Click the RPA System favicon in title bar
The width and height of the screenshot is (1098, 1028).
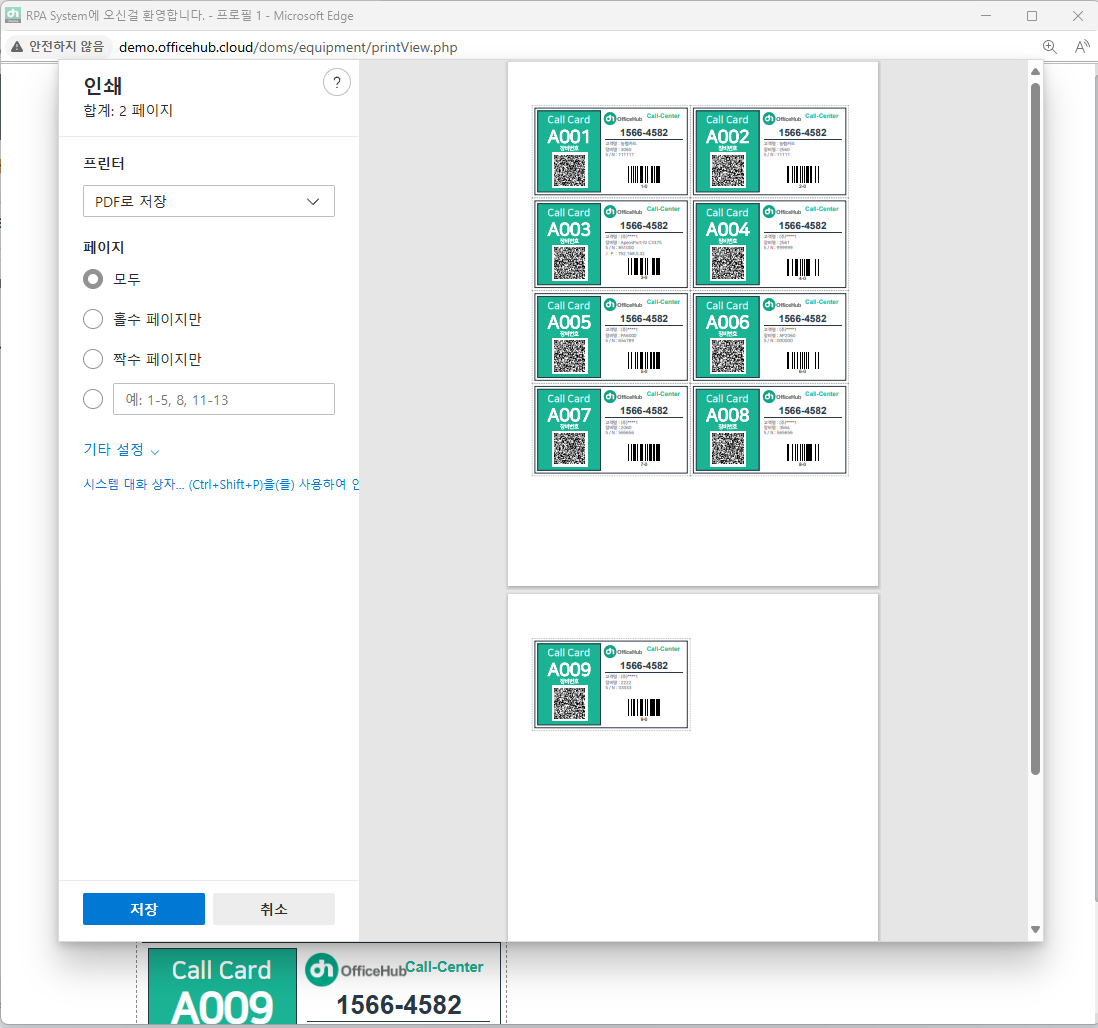[x=12, y=15]
